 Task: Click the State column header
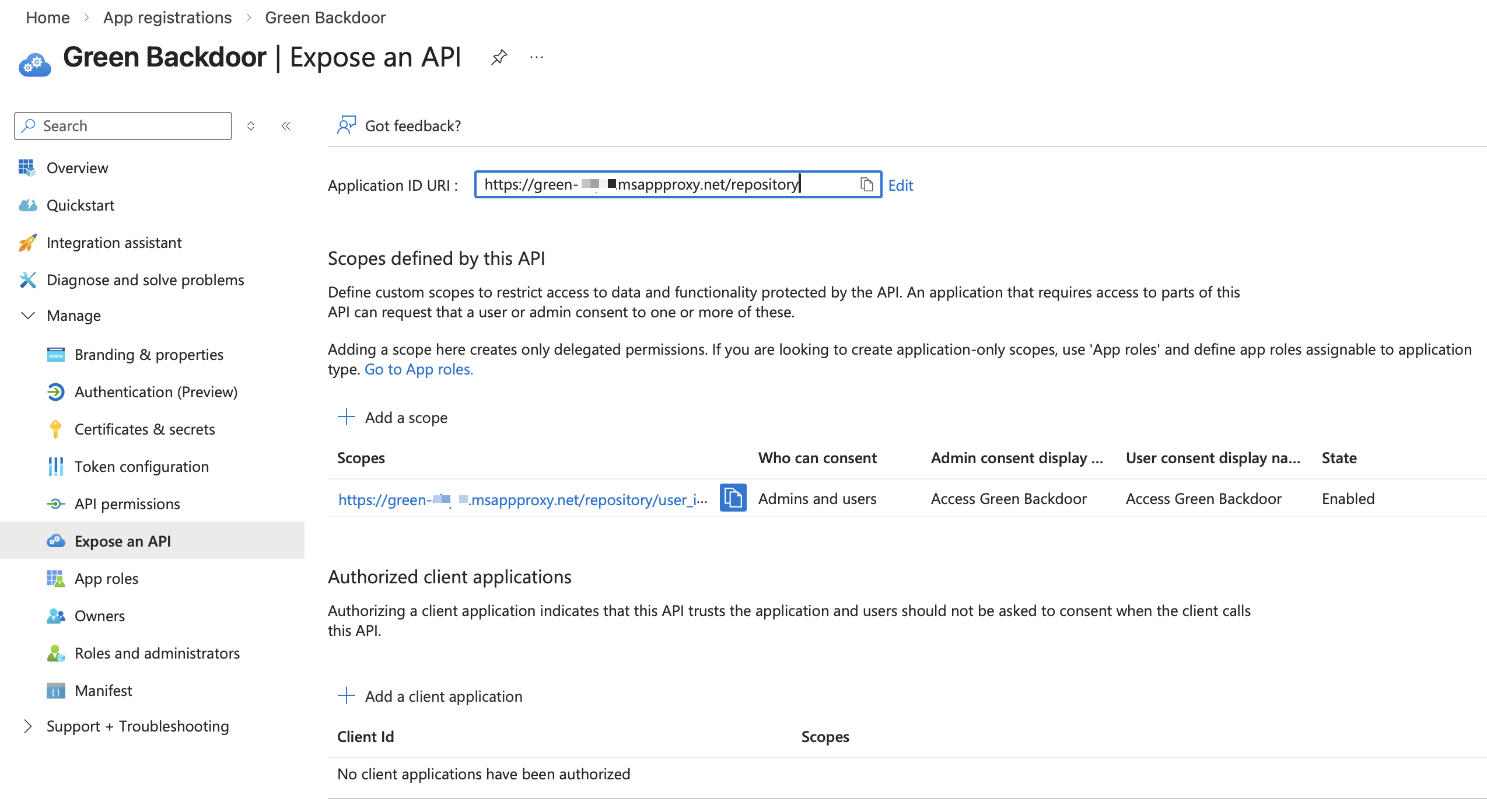click(1339, 458)
